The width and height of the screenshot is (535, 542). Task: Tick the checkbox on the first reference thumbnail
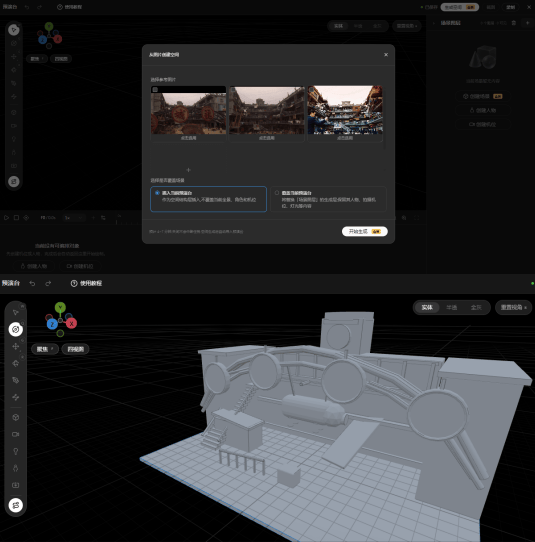point(155,90)
